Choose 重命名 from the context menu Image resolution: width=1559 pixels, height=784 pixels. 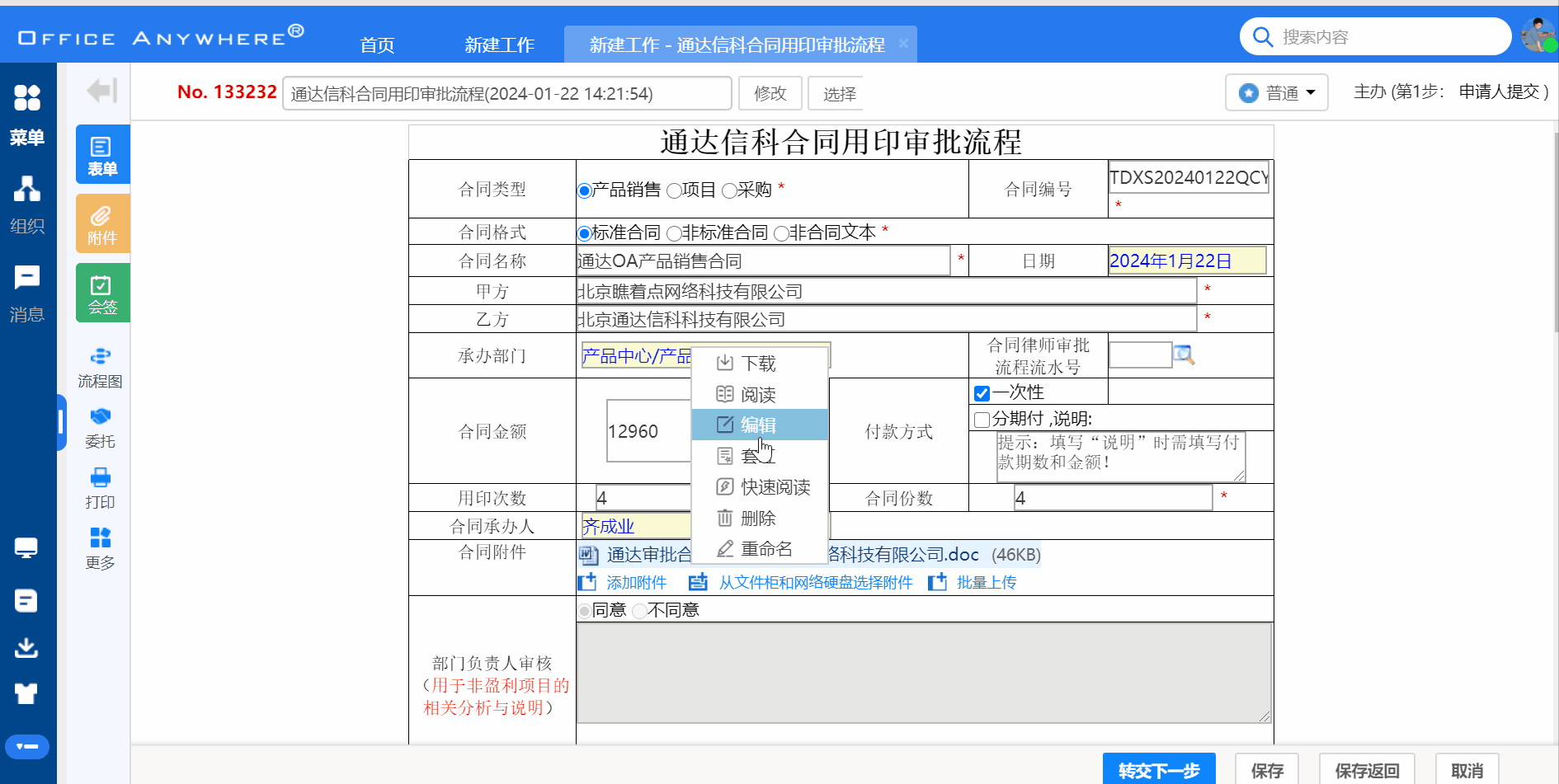pyautogui.click(x=760, y=549)
